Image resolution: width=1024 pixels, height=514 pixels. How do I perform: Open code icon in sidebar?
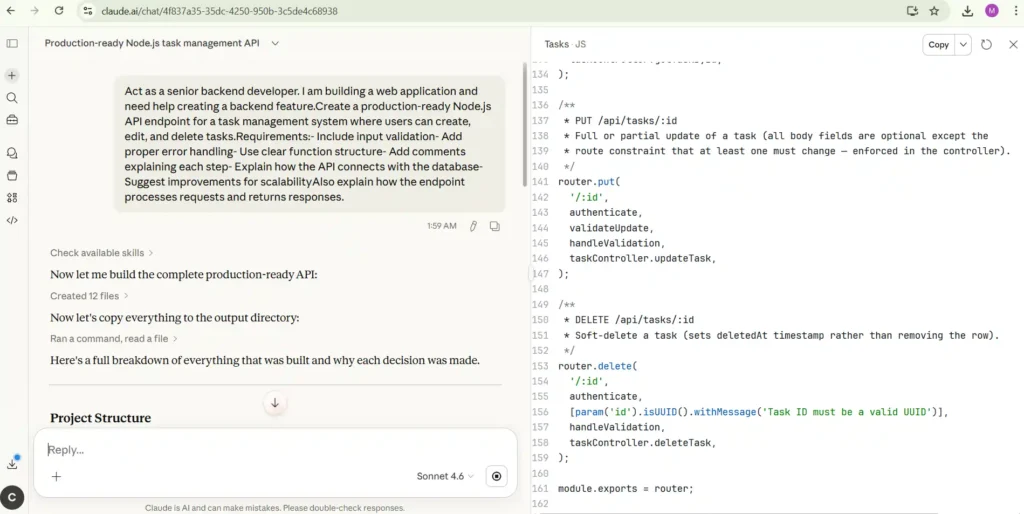click(12, 220)
